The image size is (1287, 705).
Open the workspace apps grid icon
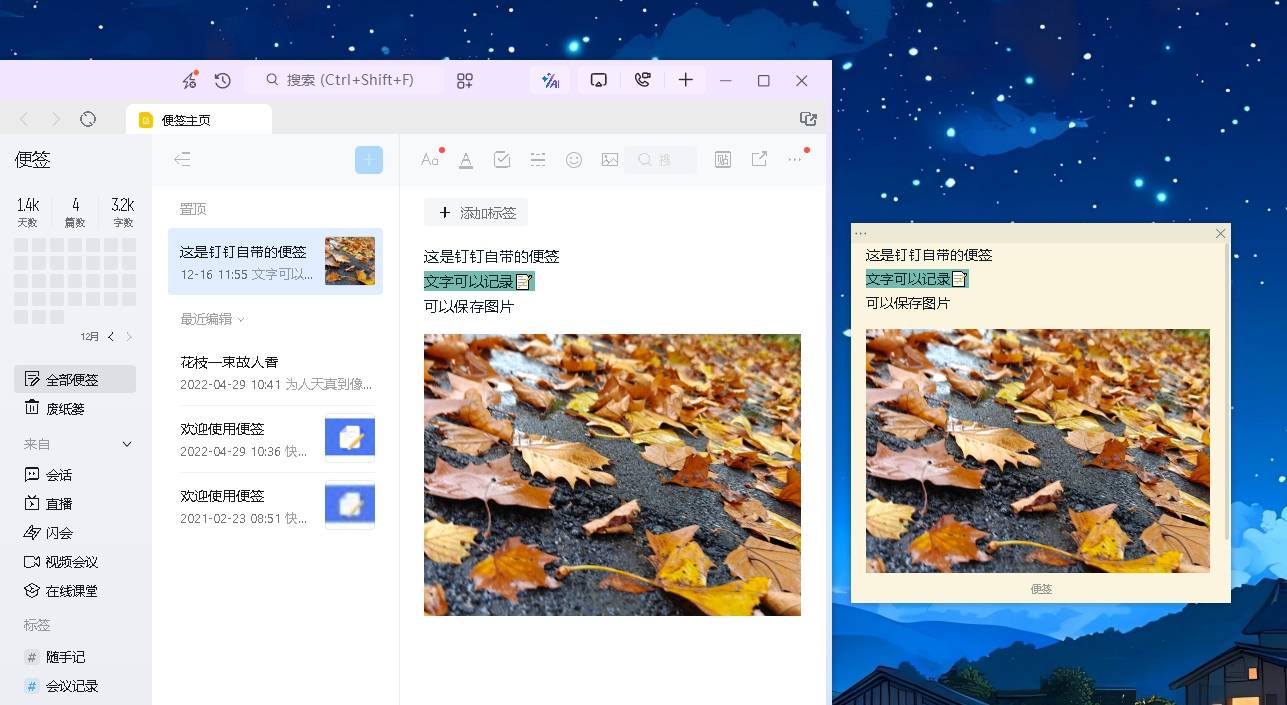tap(464, 80)
